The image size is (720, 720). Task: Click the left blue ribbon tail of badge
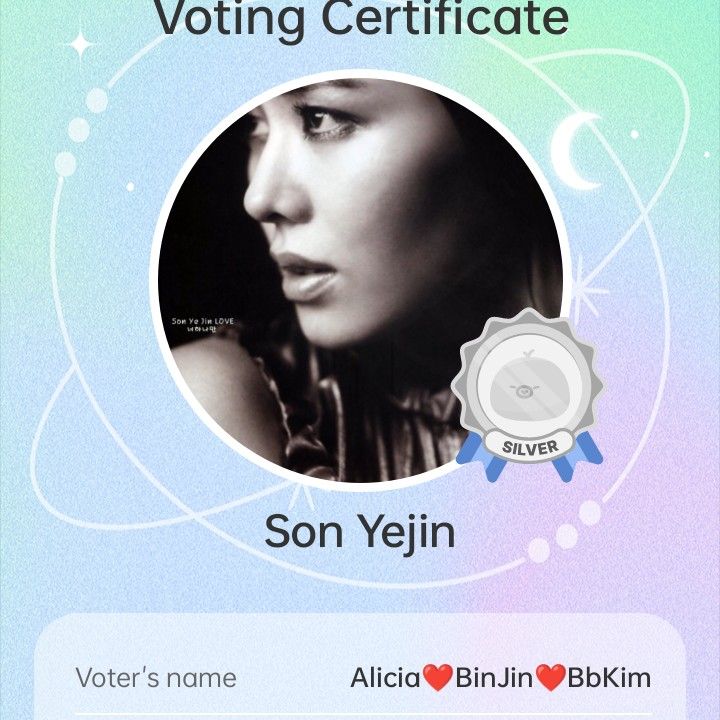click(x=481, y=457)
